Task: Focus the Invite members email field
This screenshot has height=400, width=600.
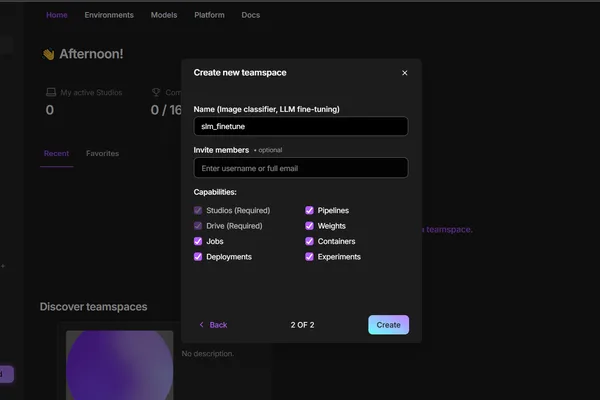Action: click(301, 168)
